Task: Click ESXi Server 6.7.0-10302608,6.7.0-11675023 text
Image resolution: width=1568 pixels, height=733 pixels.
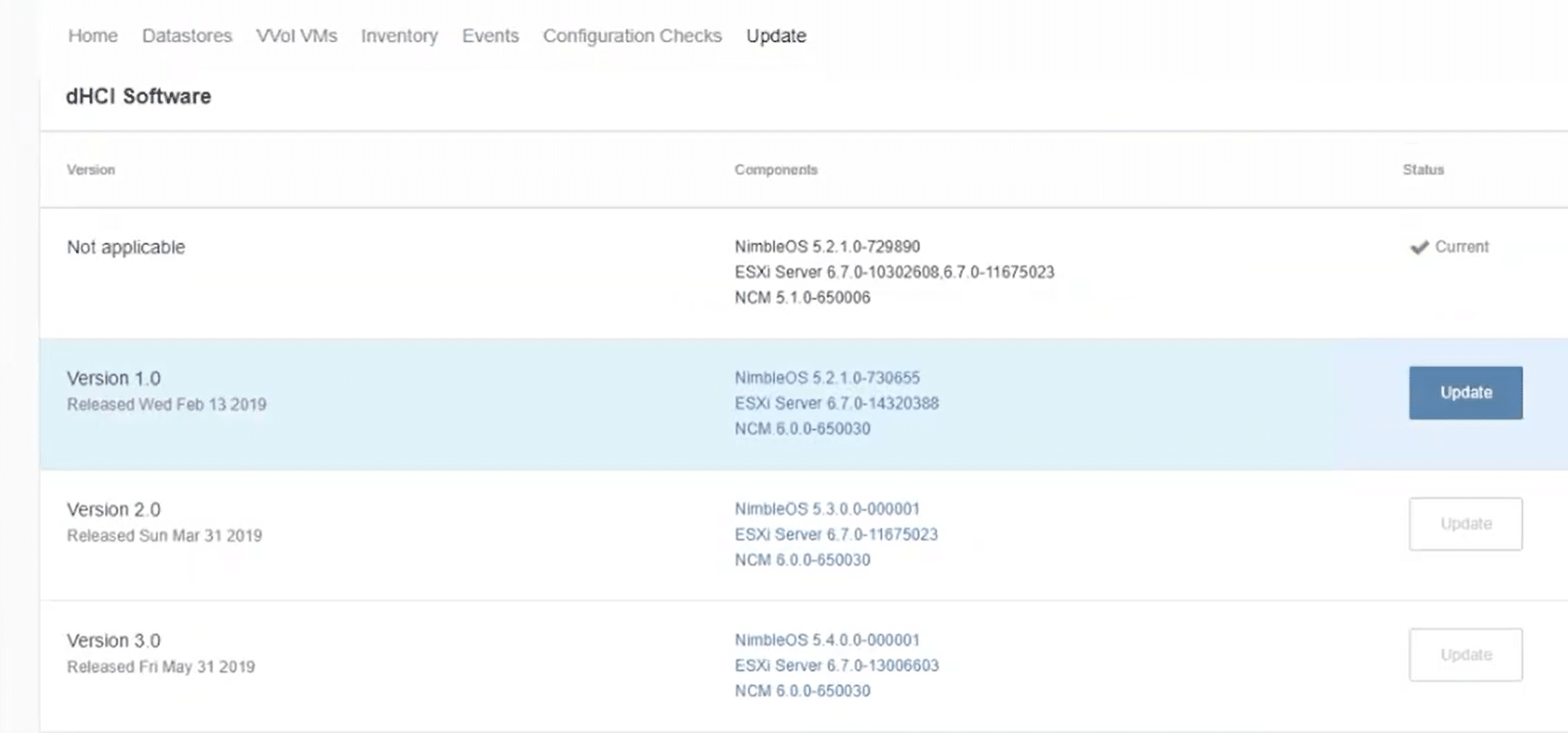Action: (895, 272)
